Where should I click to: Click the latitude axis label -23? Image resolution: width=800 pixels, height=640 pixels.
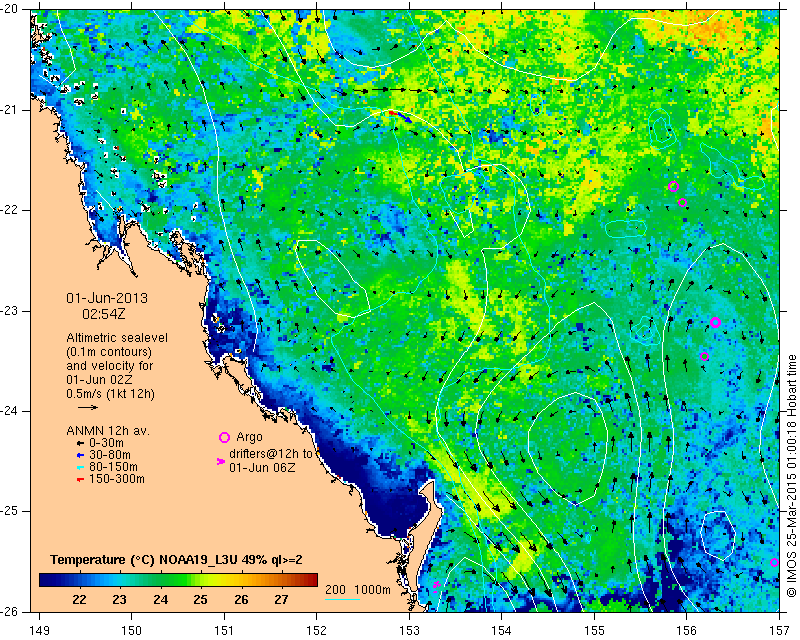pos(10,310)
